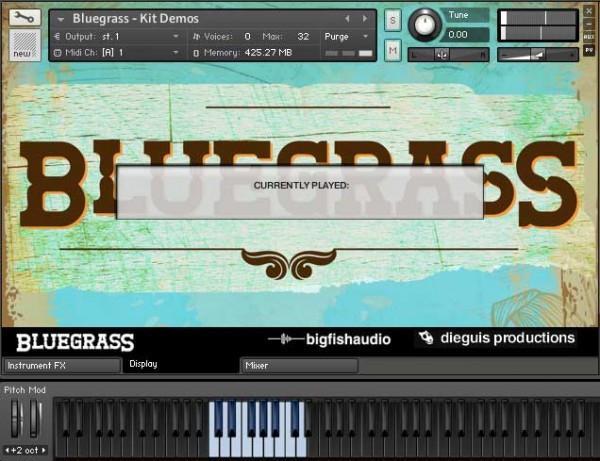Click the Voices icon

[x=196, y=36]
